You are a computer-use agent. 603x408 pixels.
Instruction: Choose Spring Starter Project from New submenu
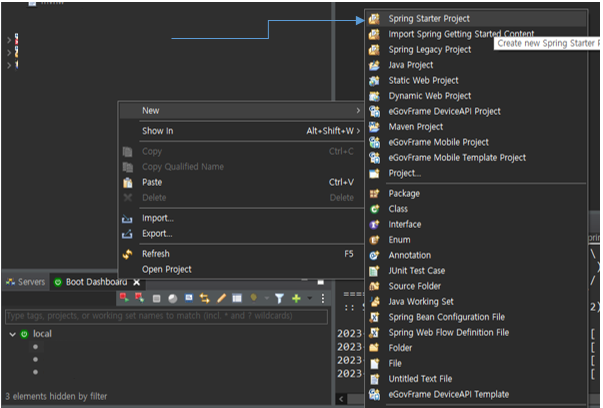[476, 18]
